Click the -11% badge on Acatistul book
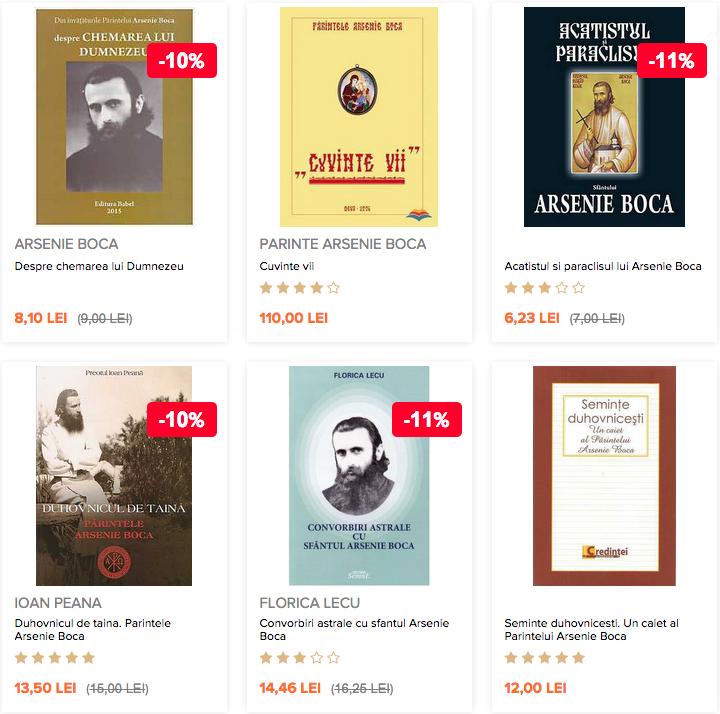The height and width of the screenshot is (714, 720). click(672, 61)
